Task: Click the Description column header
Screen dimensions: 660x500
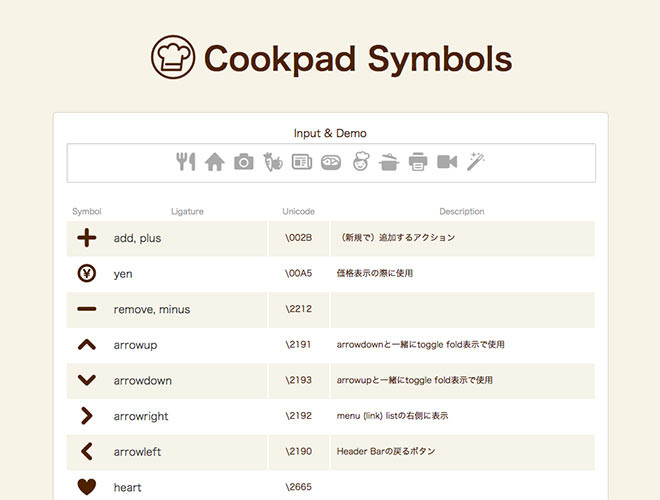Action: (x=462, y=211)
